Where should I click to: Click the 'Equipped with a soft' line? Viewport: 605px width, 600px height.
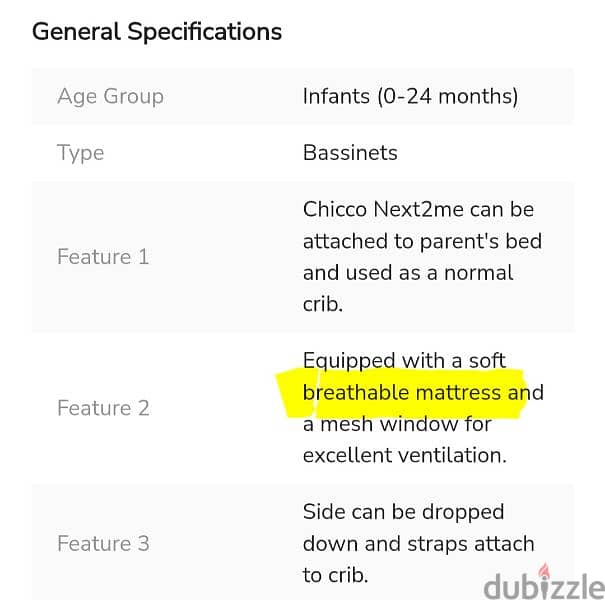click(404, 361)
